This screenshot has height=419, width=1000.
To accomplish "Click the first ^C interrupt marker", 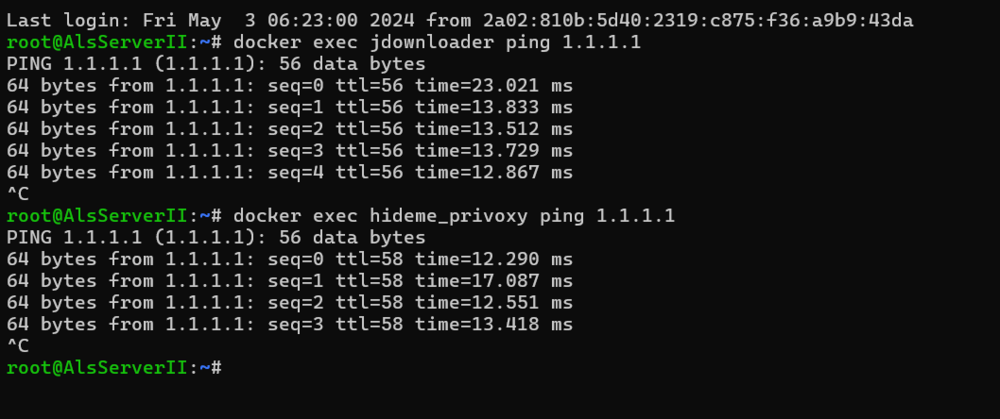I will pos(18,194).
